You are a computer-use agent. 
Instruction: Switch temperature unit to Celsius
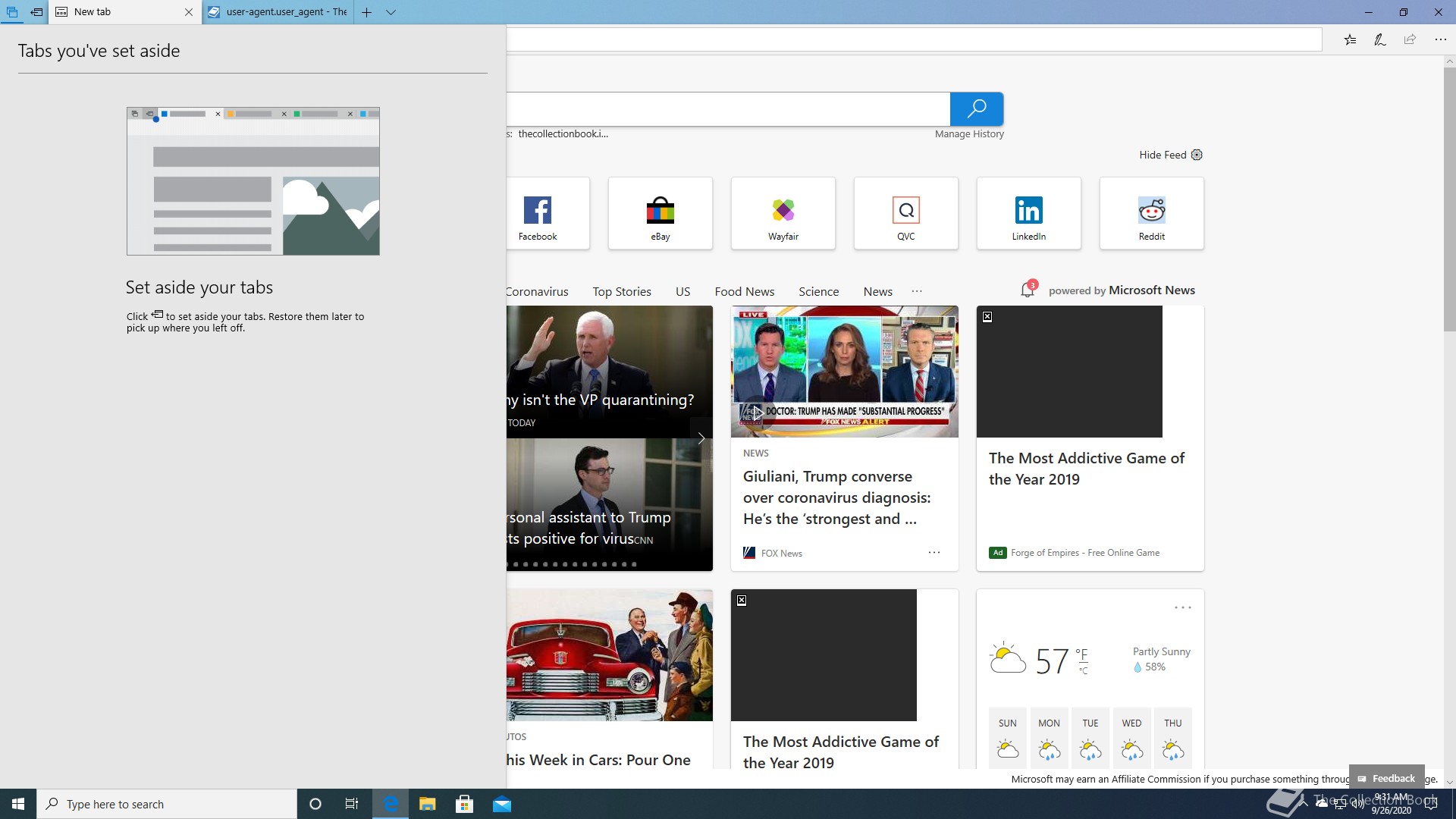click(1084, 670)
